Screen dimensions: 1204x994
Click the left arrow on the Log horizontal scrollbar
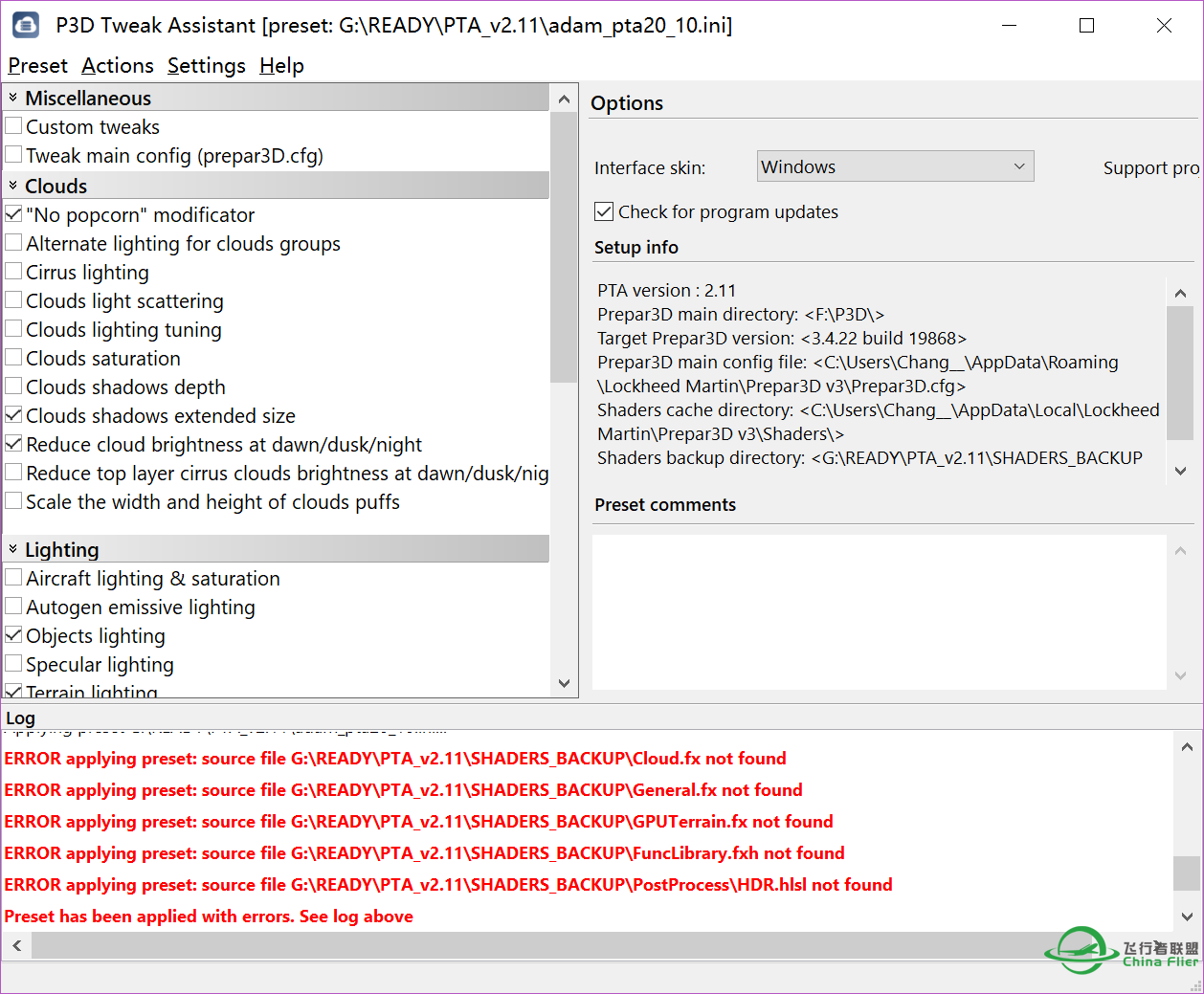point(15,945)
